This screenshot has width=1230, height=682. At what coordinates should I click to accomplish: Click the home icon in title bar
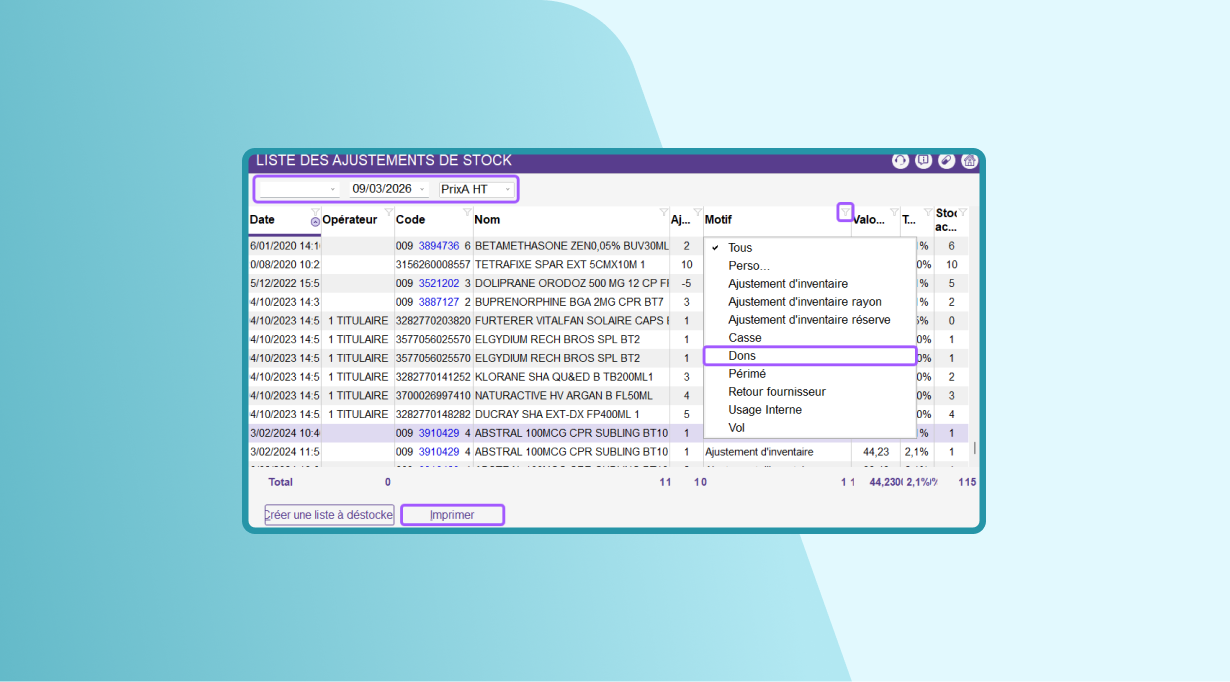click(x=969, y=161)
